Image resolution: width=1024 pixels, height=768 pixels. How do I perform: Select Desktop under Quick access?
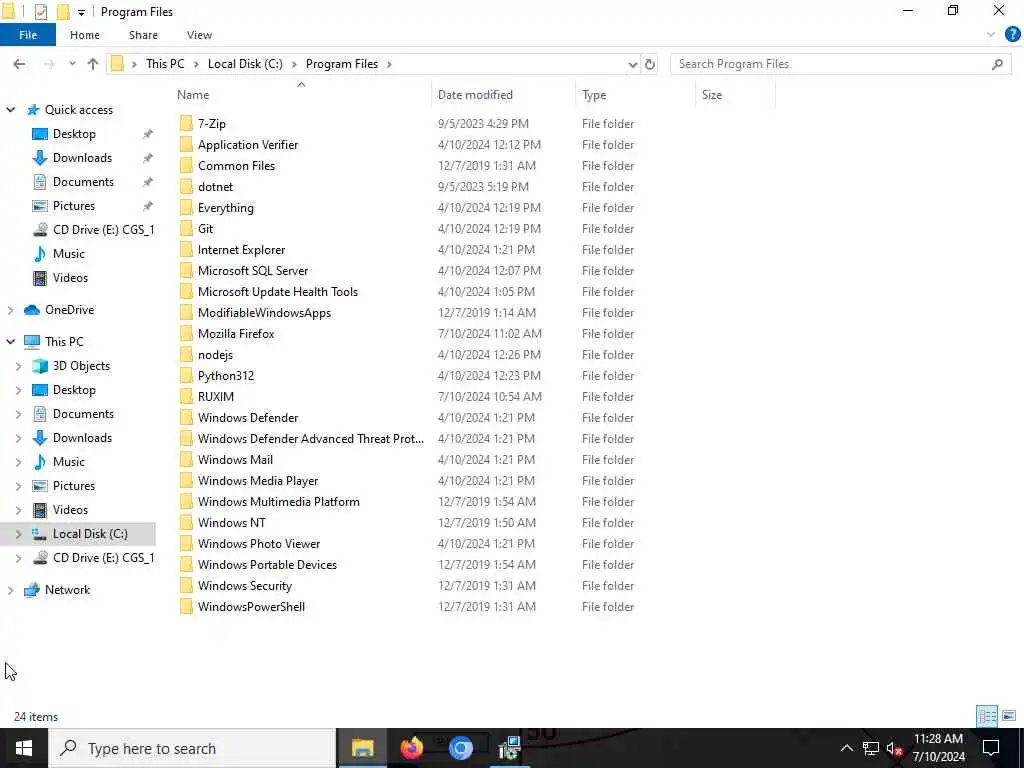point(74,134)
